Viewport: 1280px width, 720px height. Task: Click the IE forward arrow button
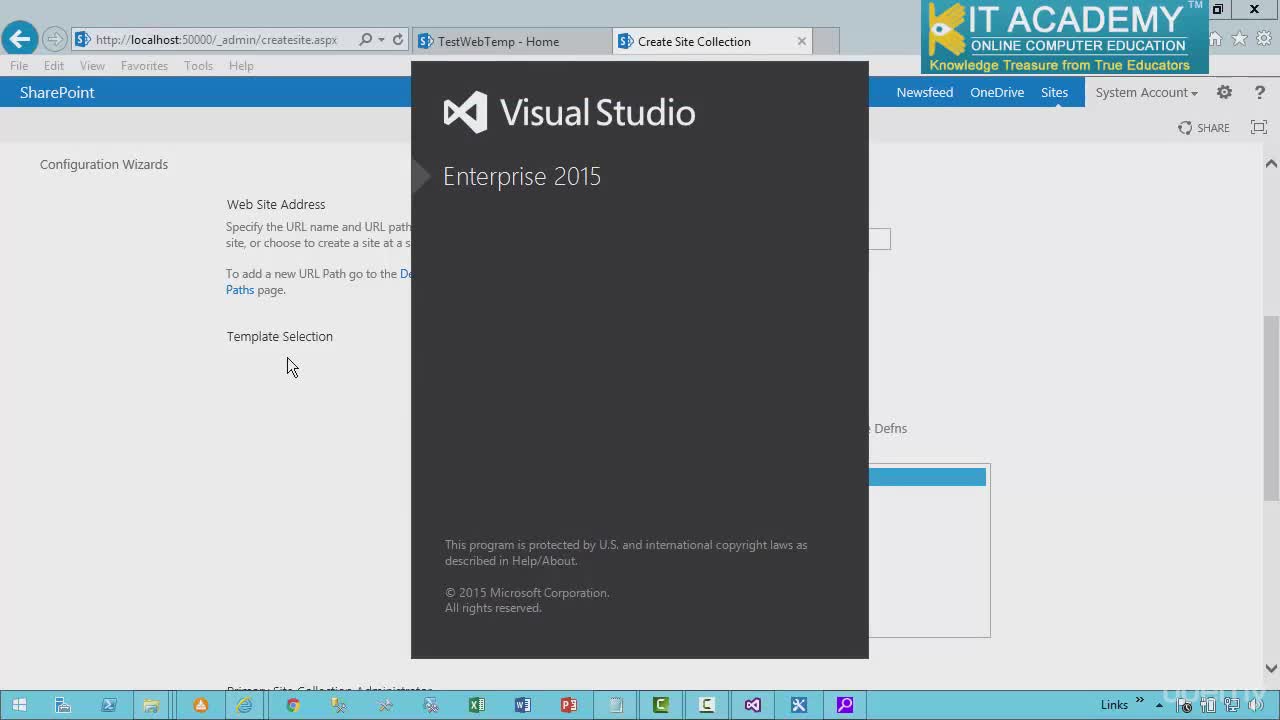54,40
